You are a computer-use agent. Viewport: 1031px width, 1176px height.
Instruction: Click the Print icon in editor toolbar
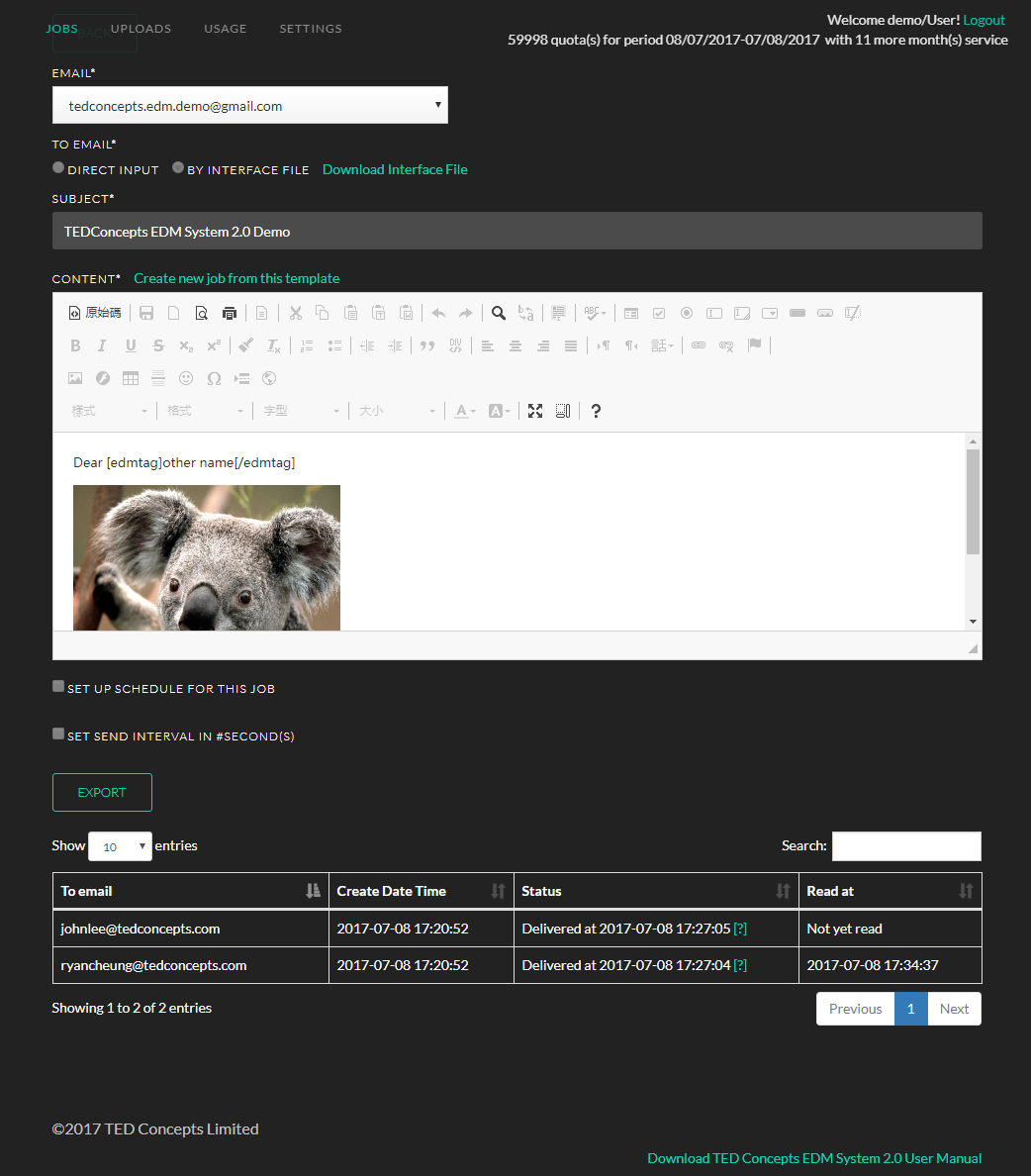(230, 313)
